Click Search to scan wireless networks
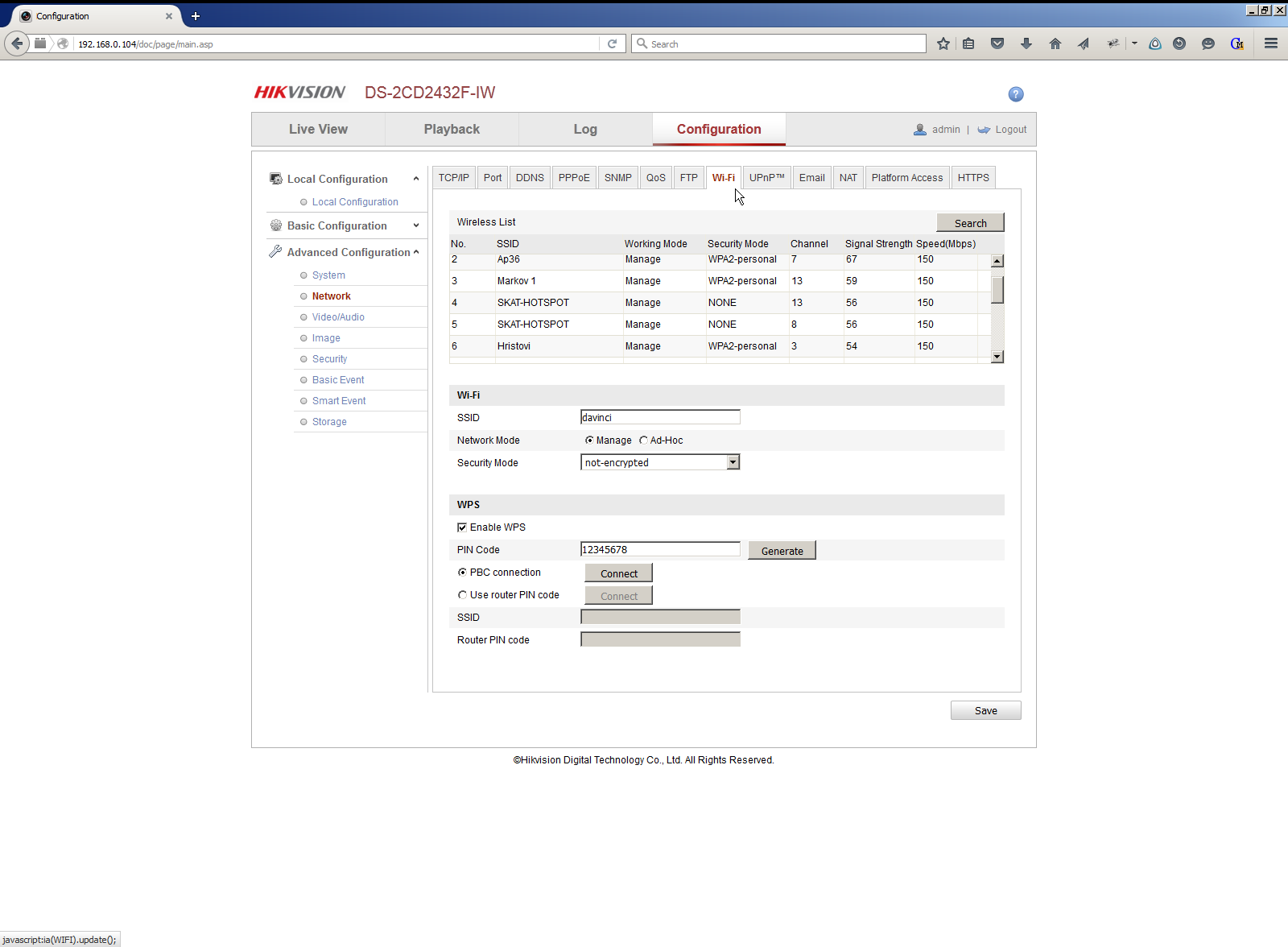 click(x=970, y=223)
